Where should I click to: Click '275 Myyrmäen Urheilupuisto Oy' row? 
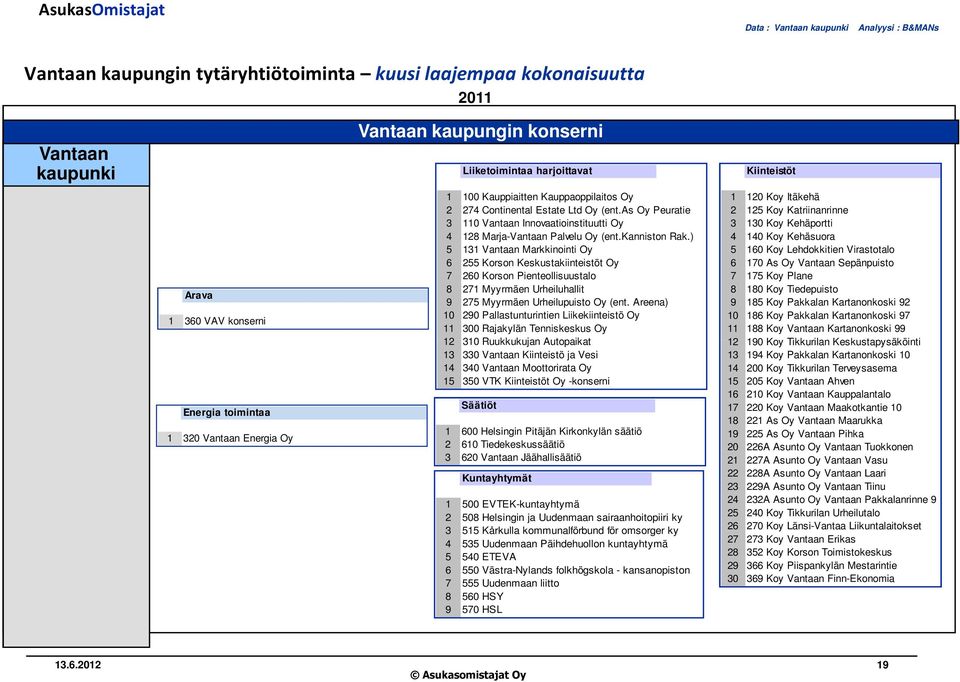pos(565,302)
